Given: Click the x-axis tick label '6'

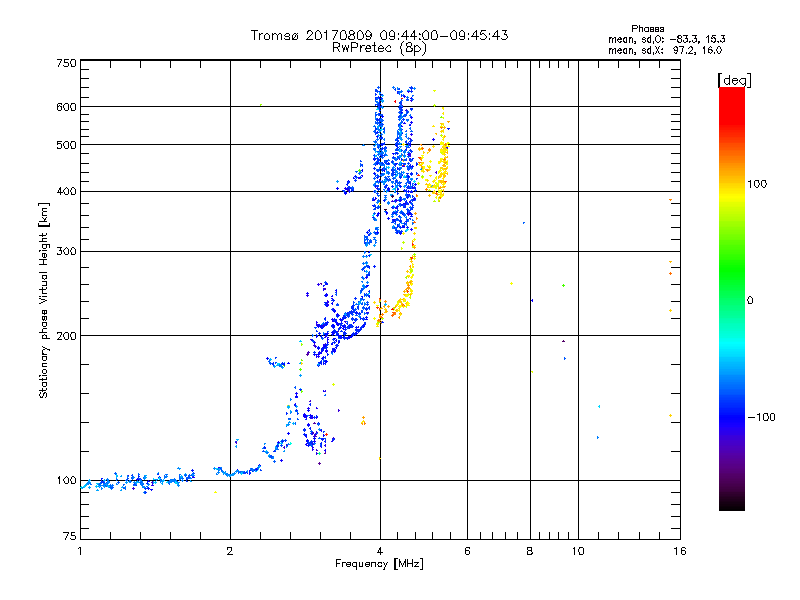Looking at the screenshot, I should pos(467,551).
